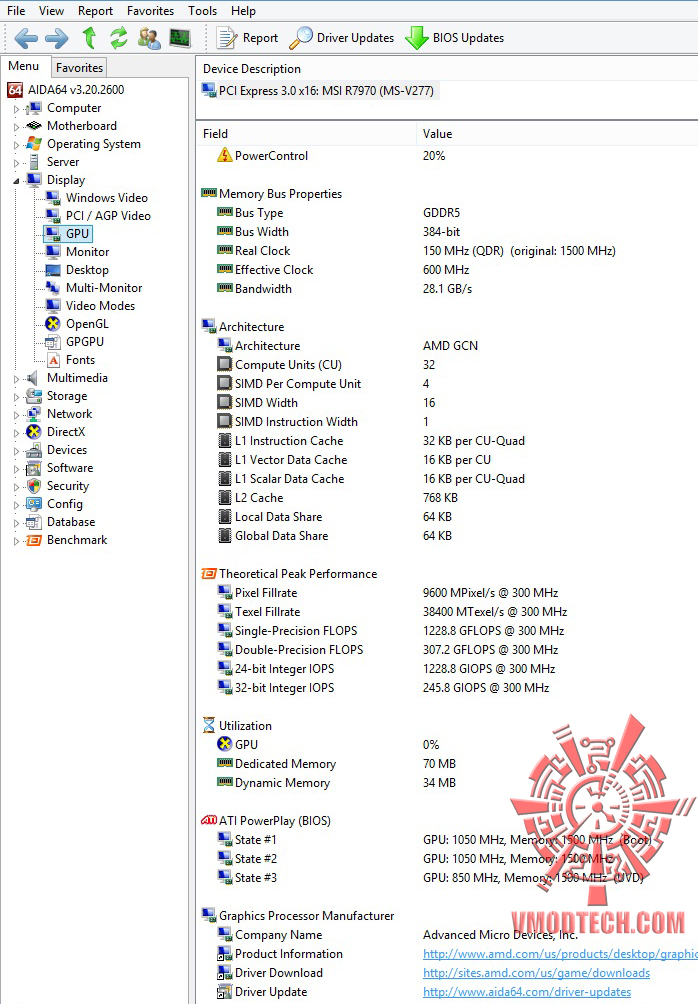Click the Operating System Windows flag icon
The height and width of the screenshot is (1004, 698).
pyautogui.click(x=34, y=143)
